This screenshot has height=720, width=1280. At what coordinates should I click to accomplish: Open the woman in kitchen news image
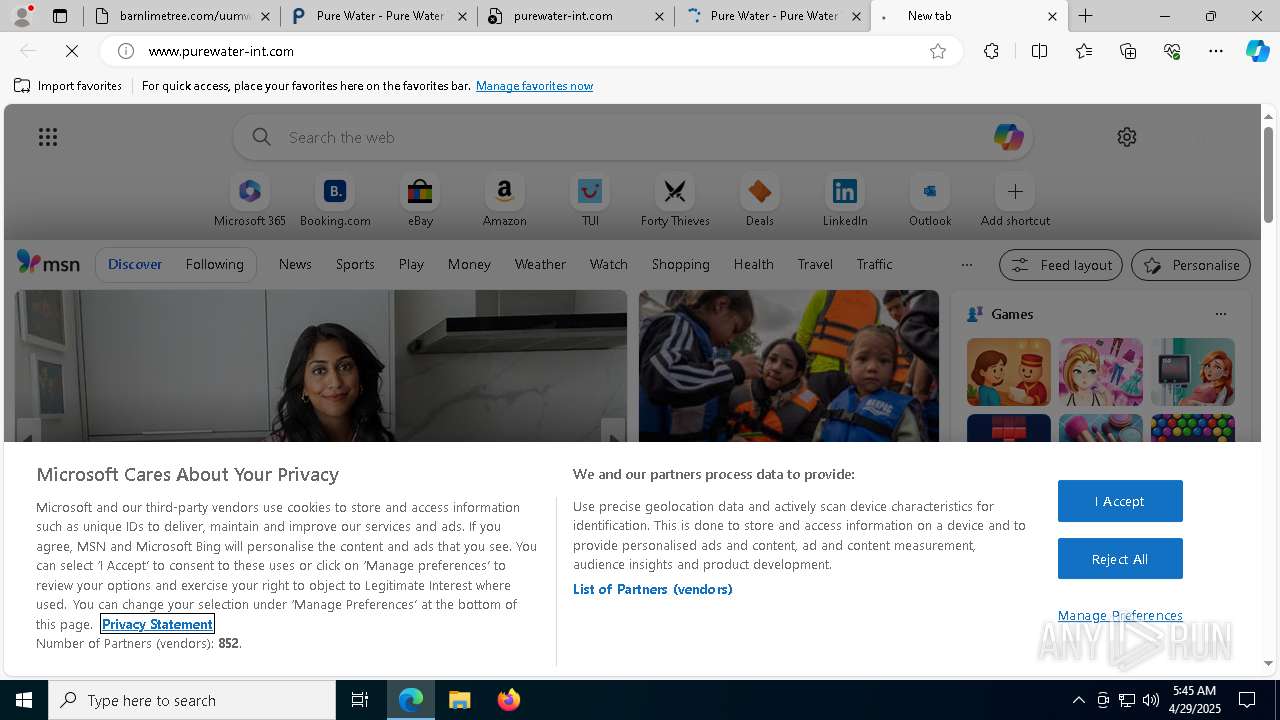pyautogui.click(x=321, y=366)
